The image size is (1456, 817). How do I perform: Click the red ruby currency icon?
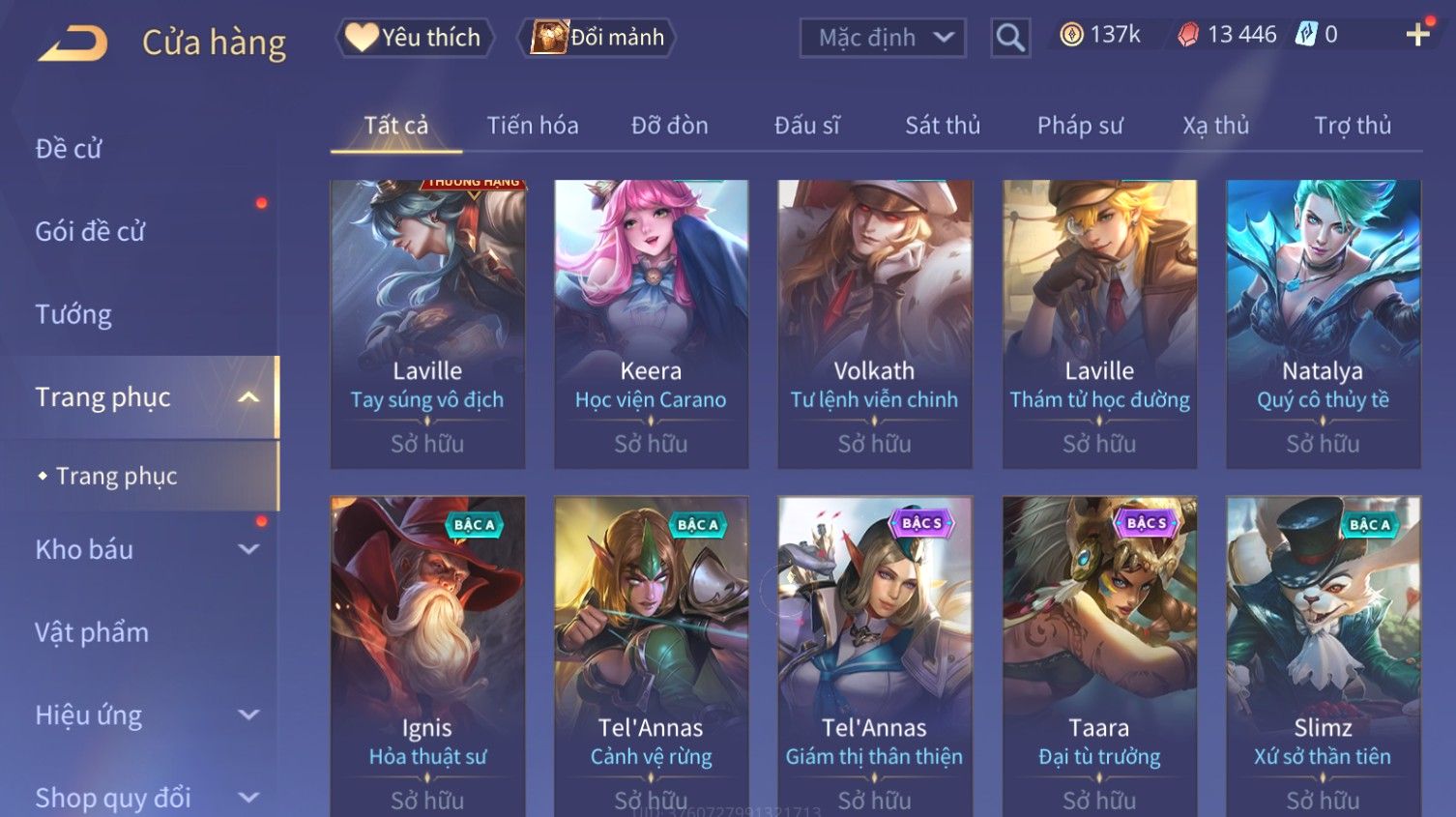(x=1188, y=35)
